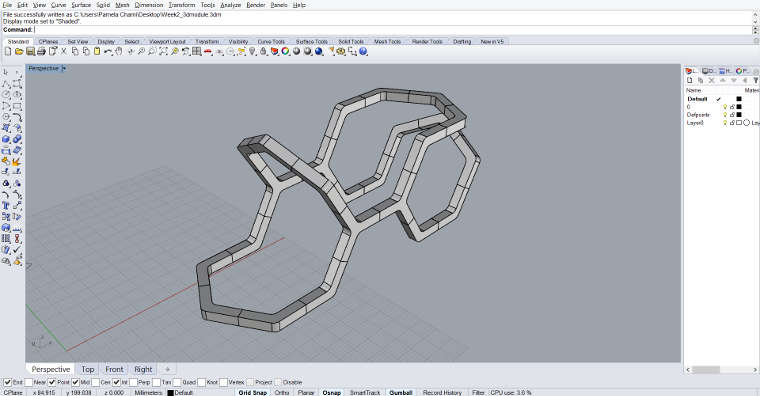Image resolution: width=760 pixels, height=396 pixels.
Task: Enable the Cen osnap checkbox
Action: pos(95,382)
